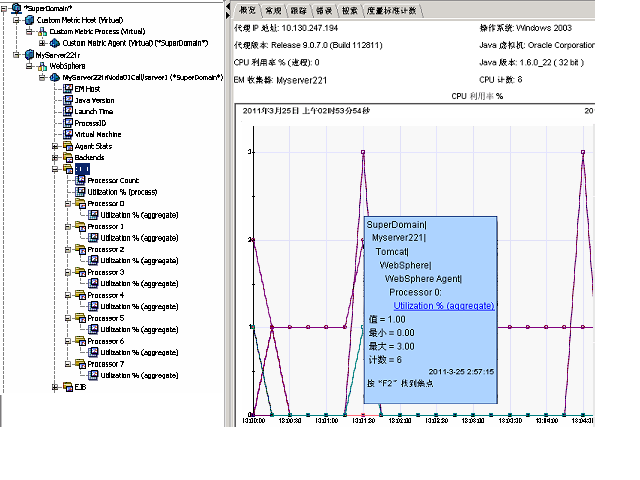Image resolution: width=640 pixels, height=480 pixels.
Task: Select Processor 6 Utilization % (aggregate)
Action: 139,352
